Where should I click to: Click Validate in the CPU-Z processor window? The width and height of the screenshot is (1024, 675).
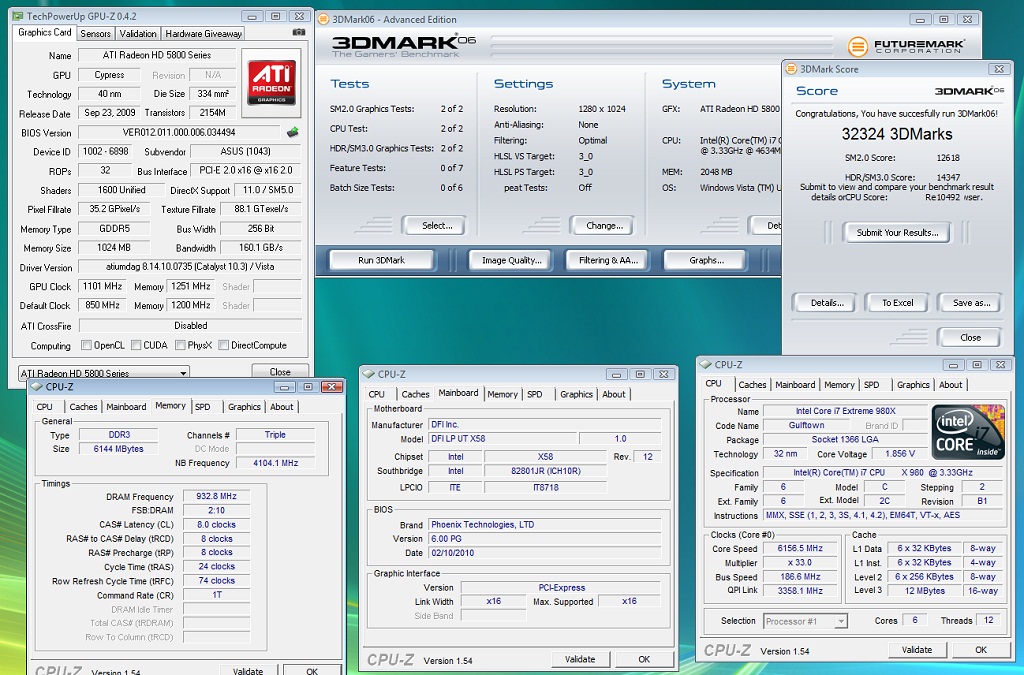pyautogui.click(x=917, y=650)
